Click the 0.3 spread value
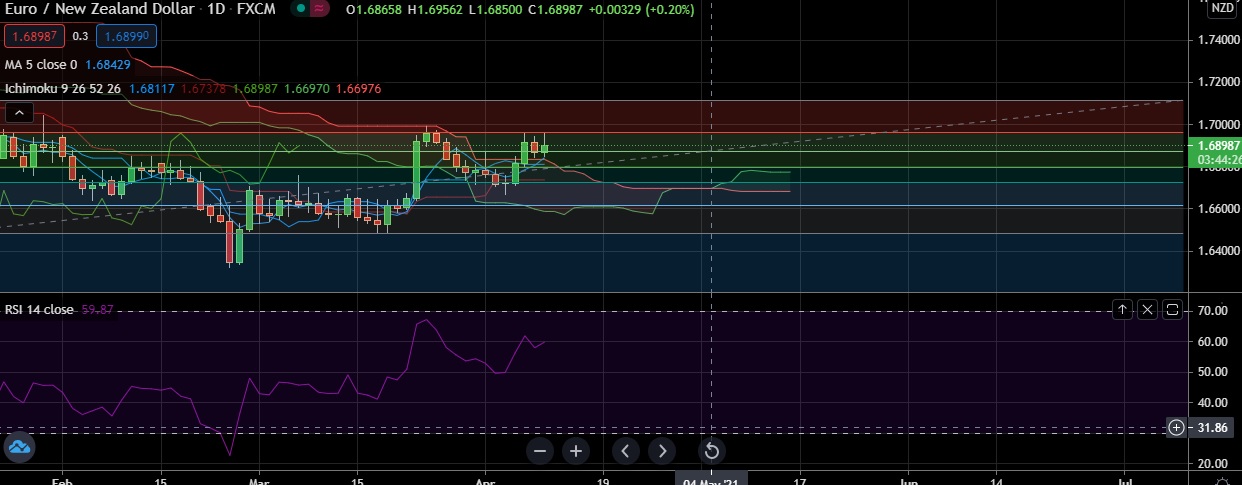1242x485 pixels. click(80, 36)
